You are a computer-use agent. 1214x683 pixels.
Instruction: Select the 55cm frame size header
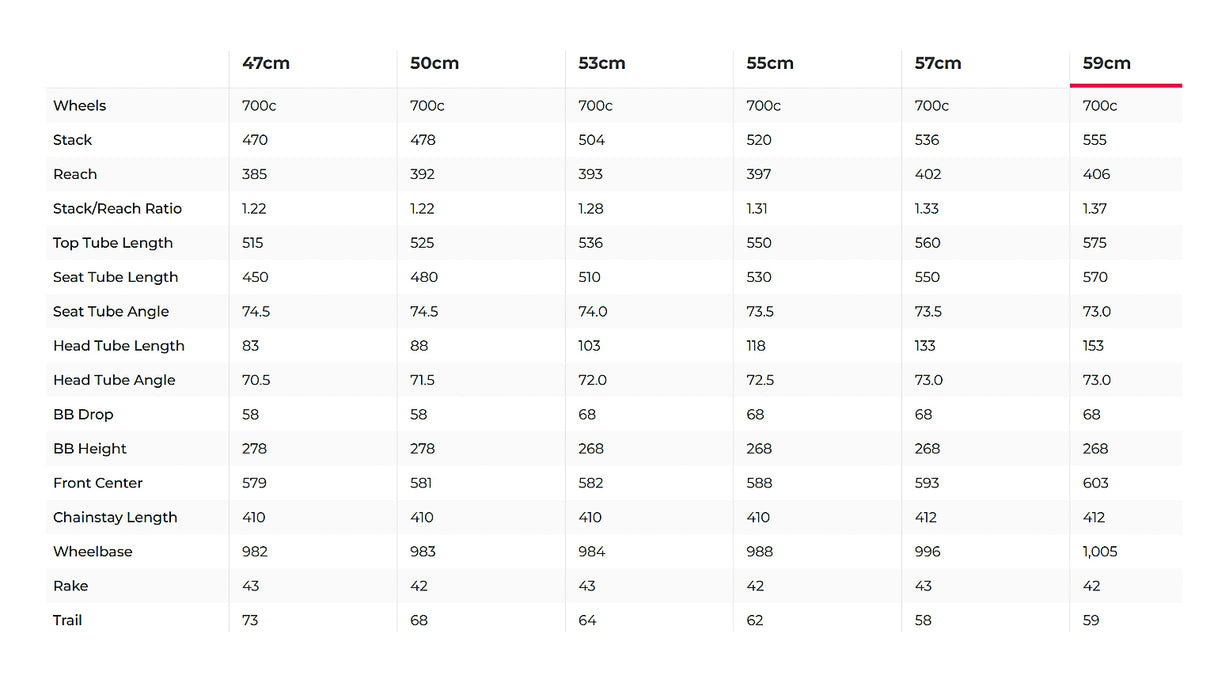click(x=770, y=63)
